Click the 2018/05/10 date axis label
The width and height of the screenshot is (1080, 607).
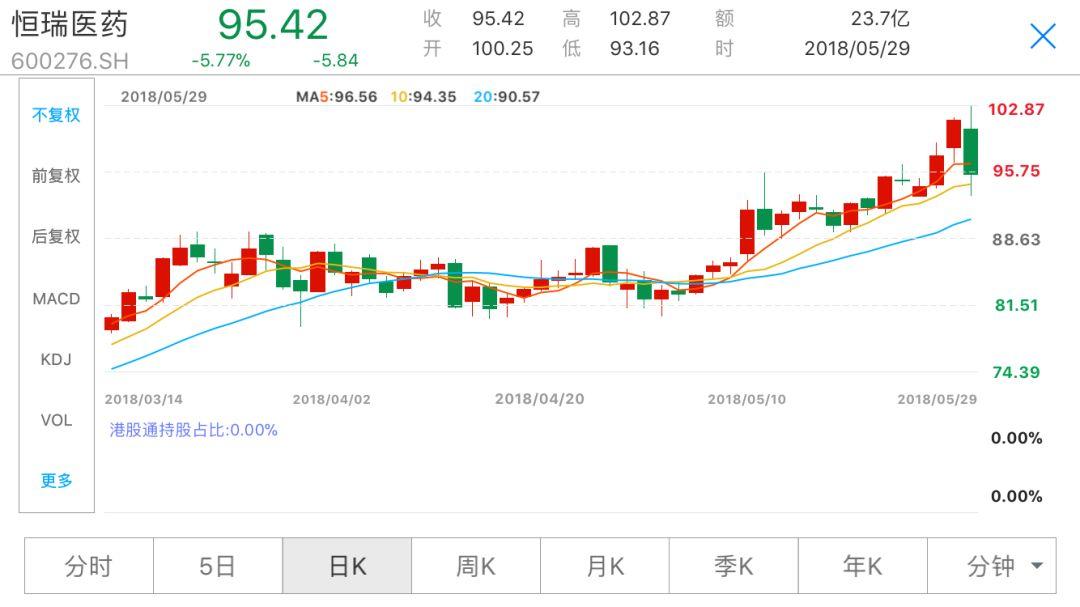pos(747,399)
